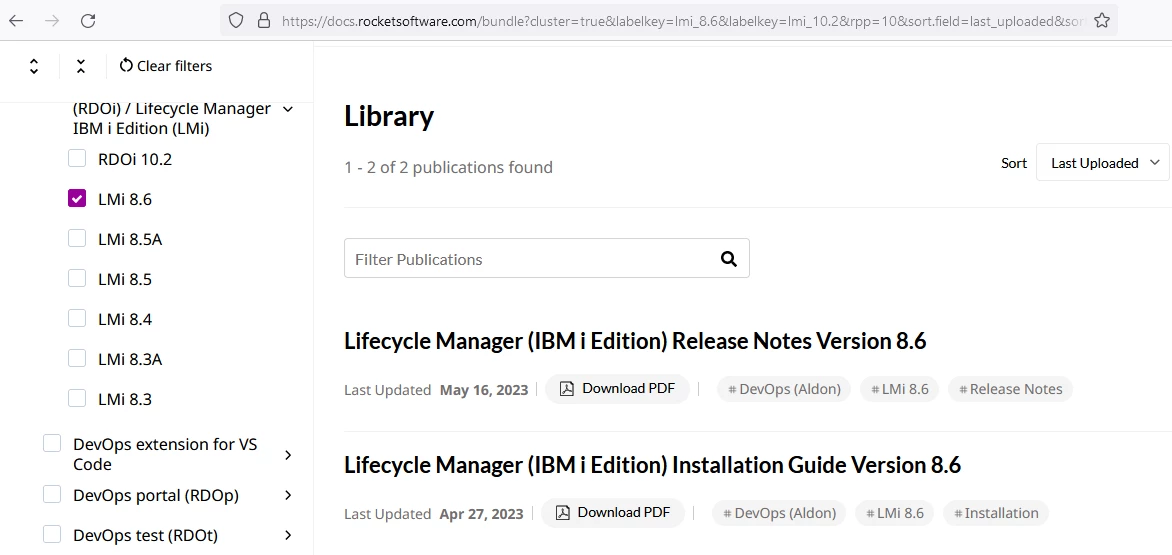Uncheck the LMi 8.6 checkbox
This screenshot has height=555, width=1172.
[77, 199]
